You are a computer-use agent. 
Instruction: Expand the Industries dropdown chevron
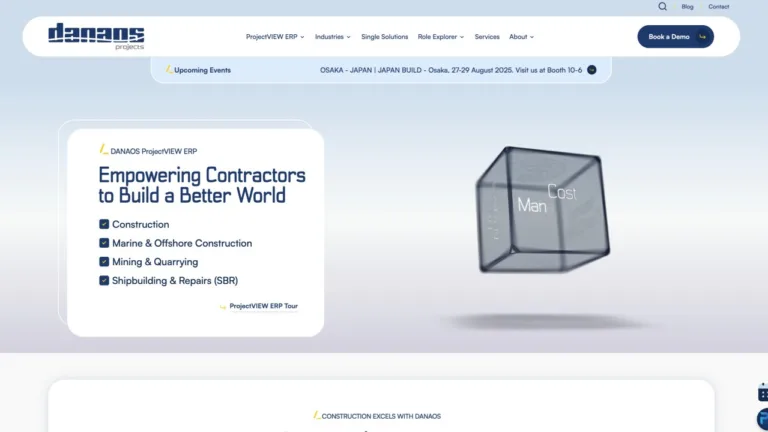[349, 37]
